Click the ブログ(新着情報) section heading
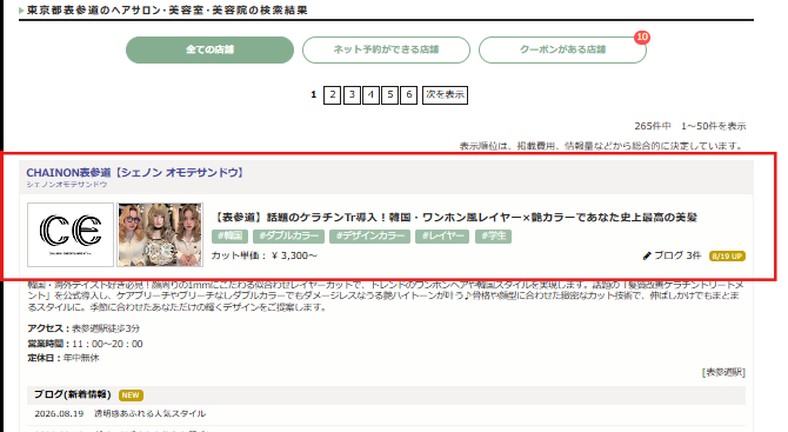This screenshot has height=432, width=788. 72,395
